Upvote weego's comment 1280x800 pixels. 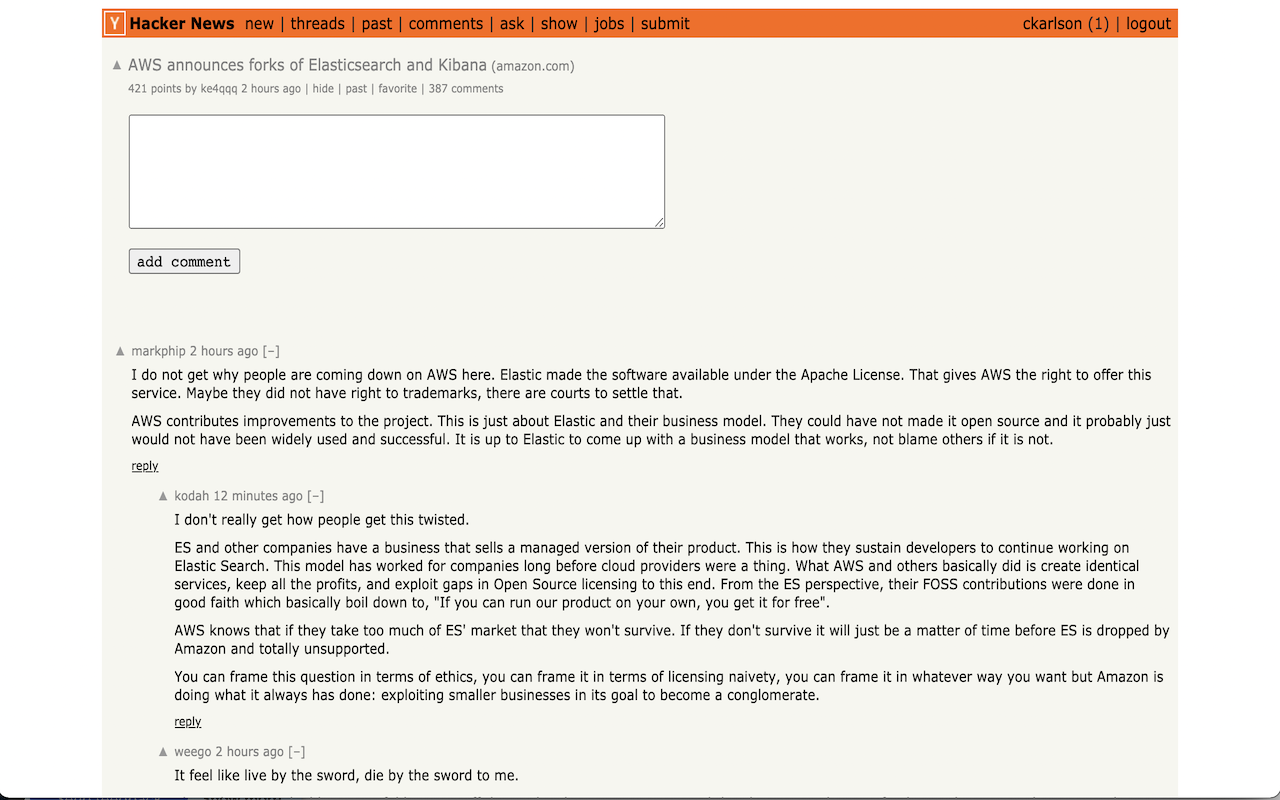(161, 750)
